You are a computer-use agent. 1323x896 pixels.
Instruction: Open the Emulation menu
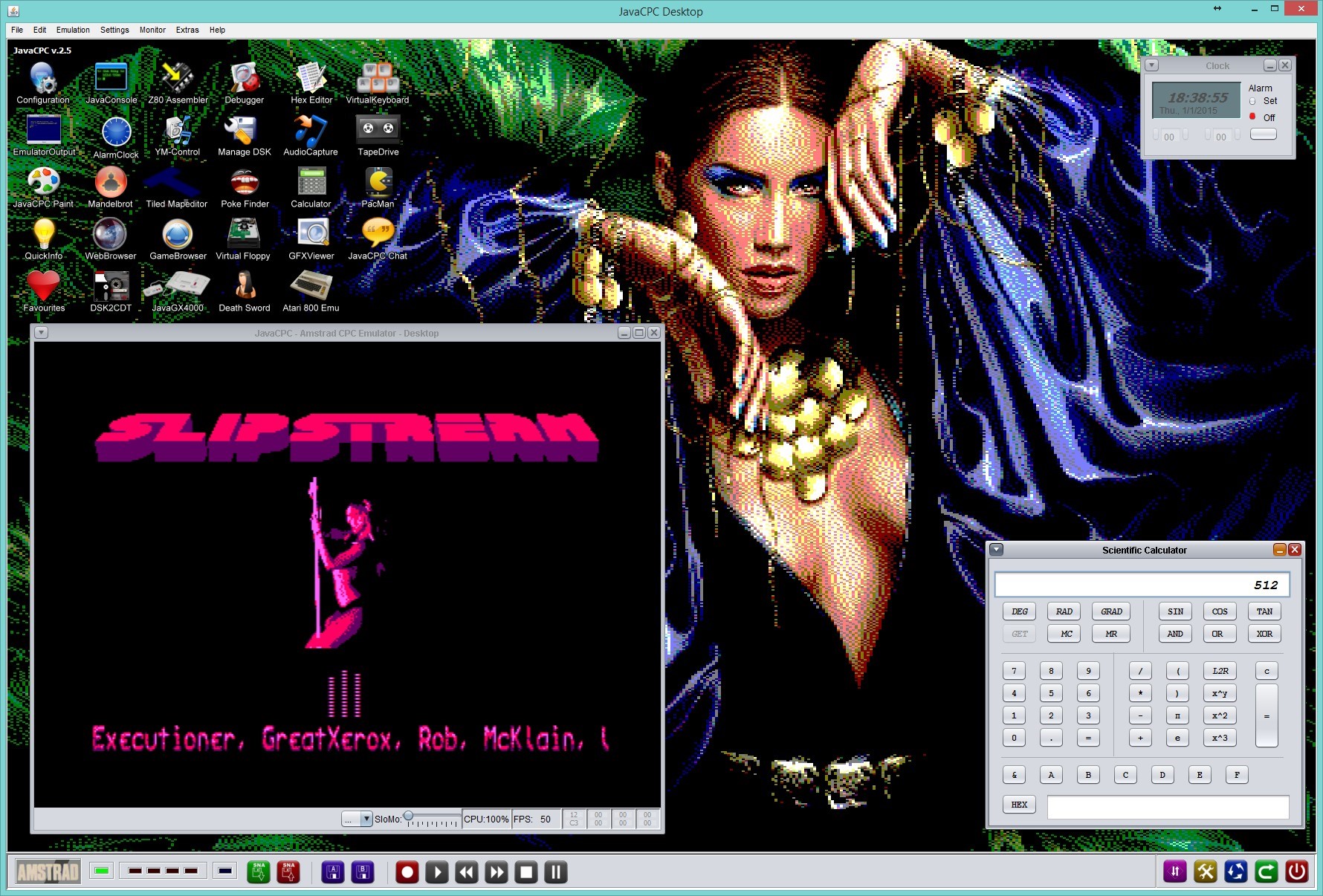(x=73, y=30)
